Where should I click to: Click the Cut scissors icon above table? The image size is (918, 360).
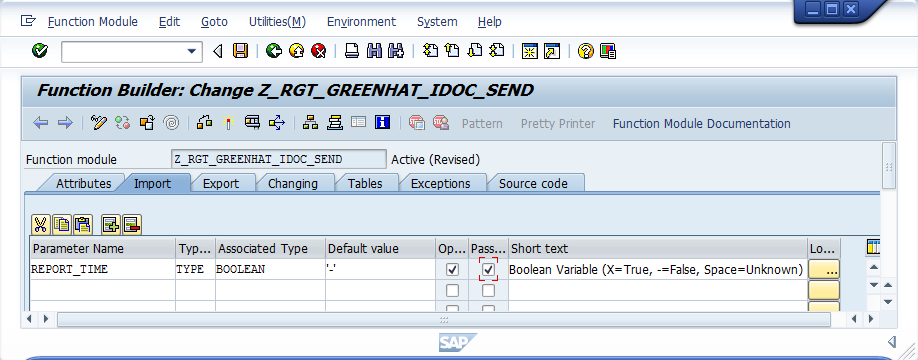point(40,224)
